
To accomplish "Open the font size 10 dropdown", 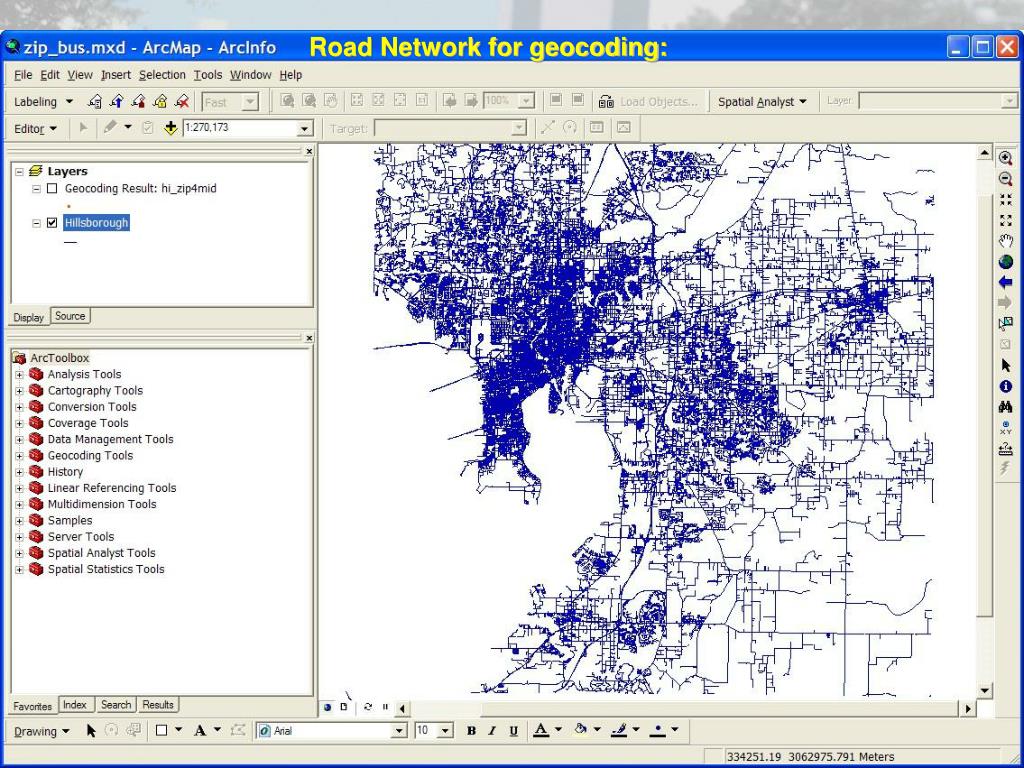I will [445, 731].
